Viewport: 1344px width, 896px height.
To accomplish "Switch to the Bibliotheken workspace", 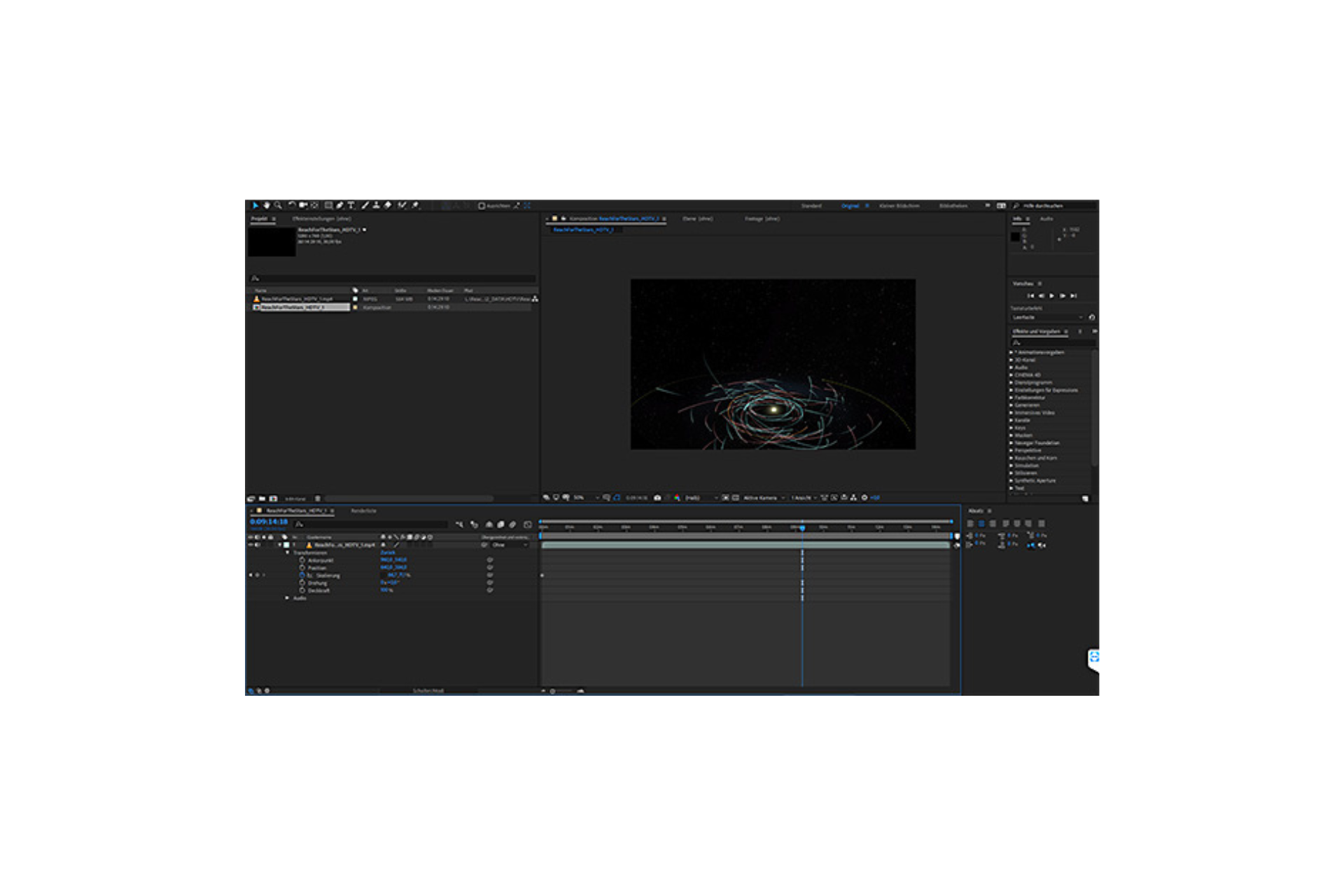I will (x=953, y=206).
